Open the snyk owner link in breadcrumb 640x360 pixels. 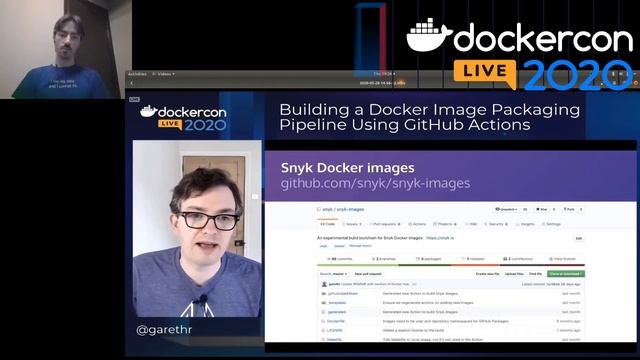tap(327, 209)
